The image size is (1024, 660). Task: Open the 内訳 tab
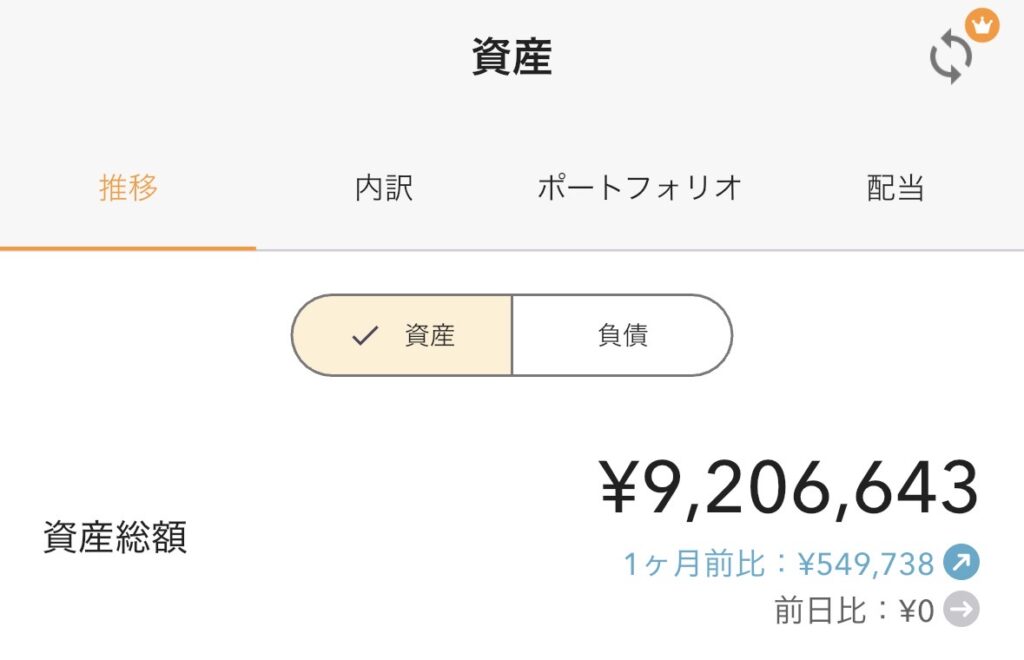pyautogui.click(x=384, y=188)
